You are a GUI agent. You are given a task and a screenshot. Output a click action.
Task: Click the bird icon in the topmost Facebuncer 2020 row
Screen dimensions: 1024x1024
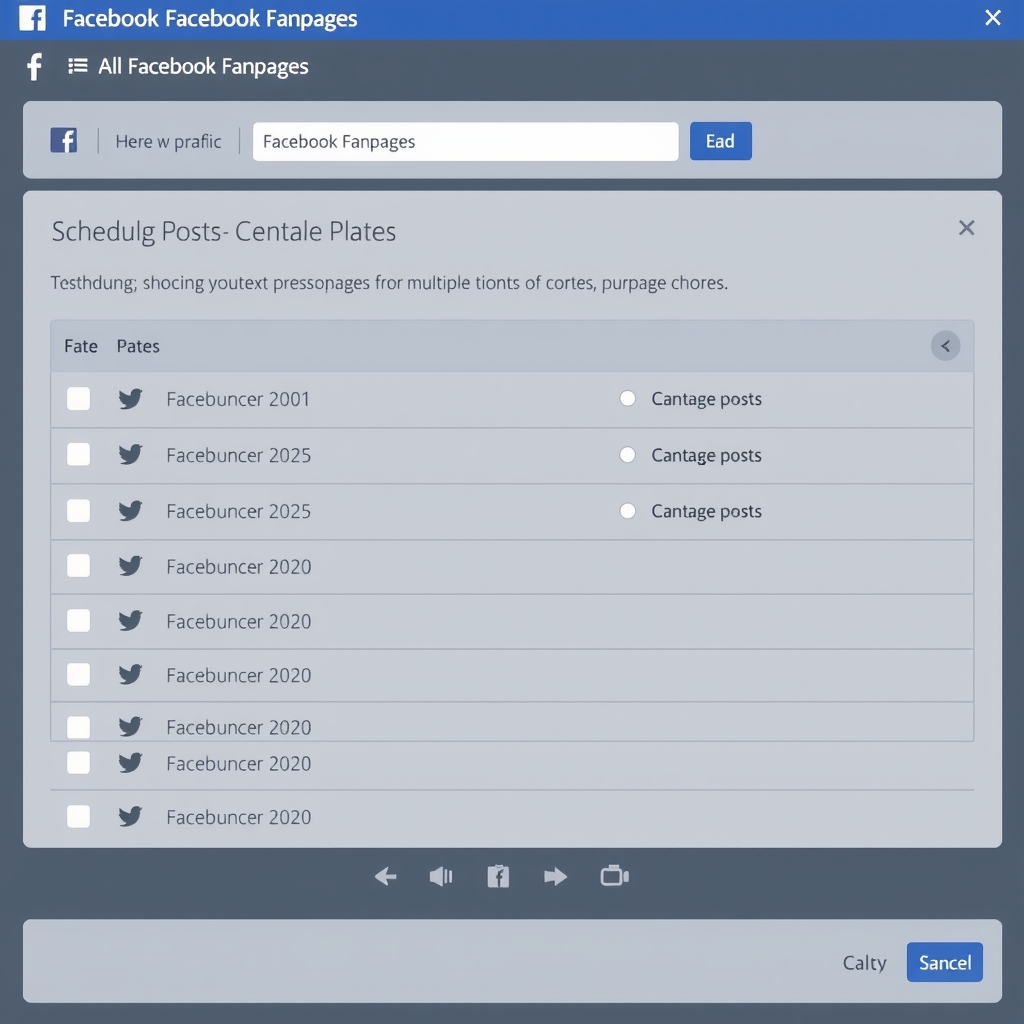(130, 566)
